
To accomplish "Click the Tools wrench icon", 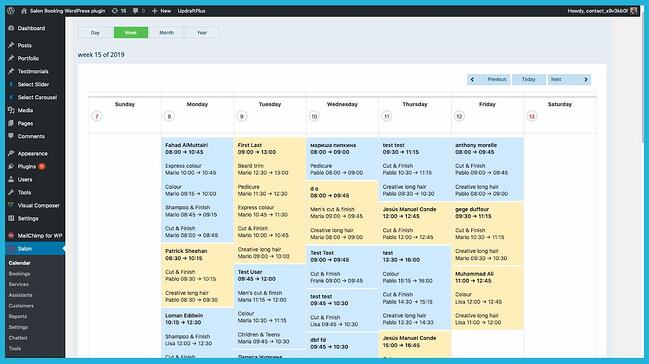I will coord(11,192).
